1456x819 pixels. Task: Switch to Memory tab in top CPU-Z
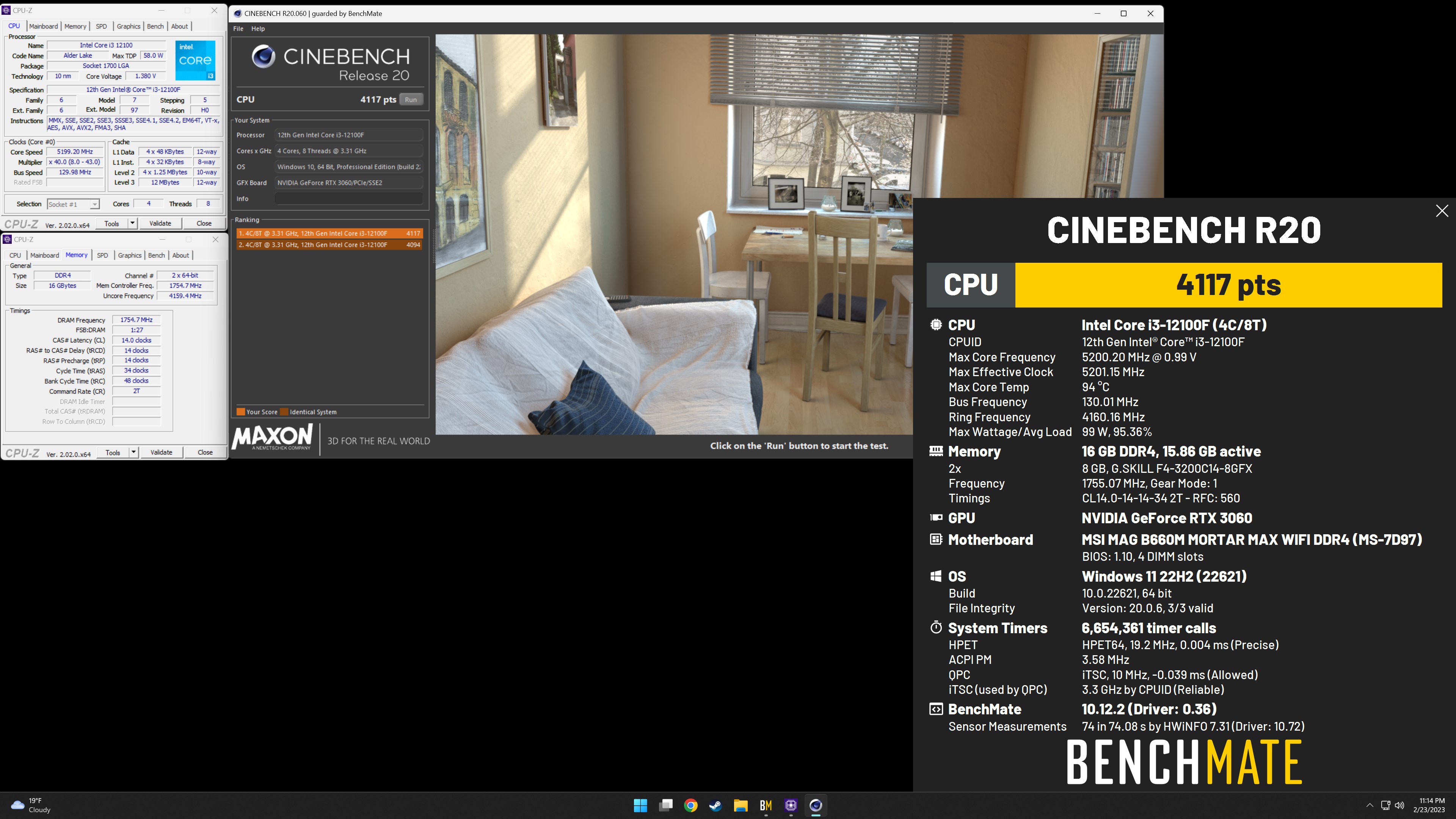(x=75, y=26)
